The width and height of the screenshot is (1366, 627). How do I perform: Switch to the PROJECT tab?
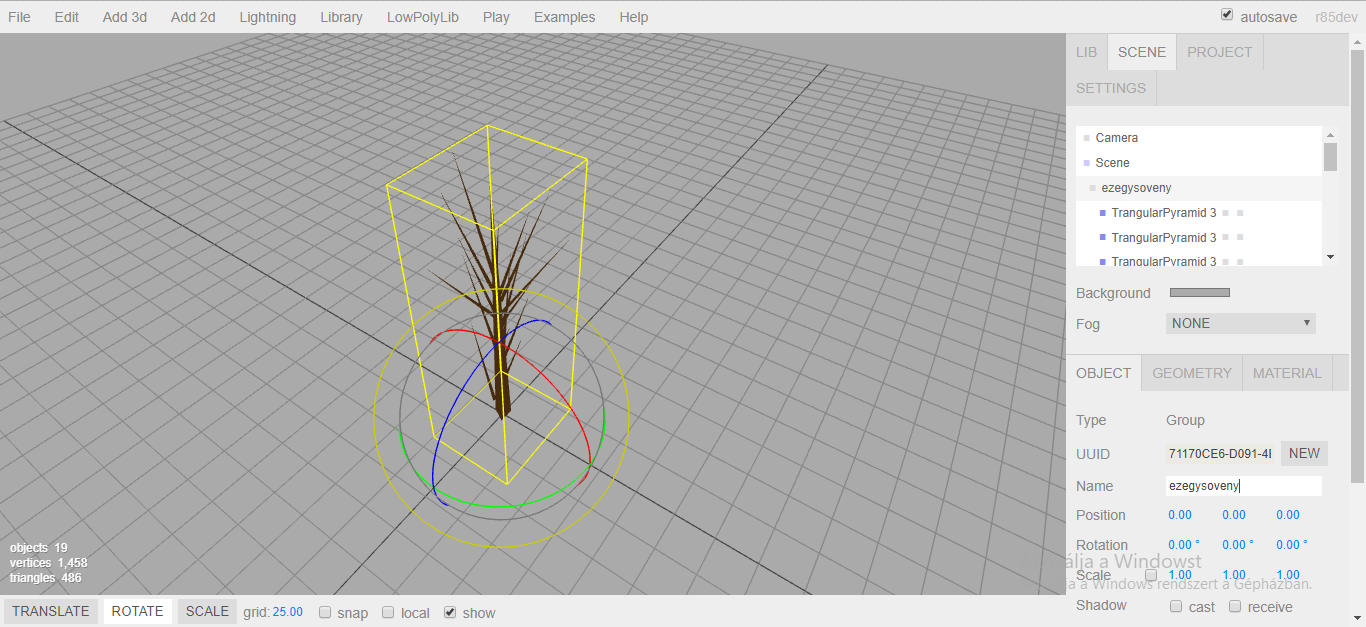pos(1220,52)
